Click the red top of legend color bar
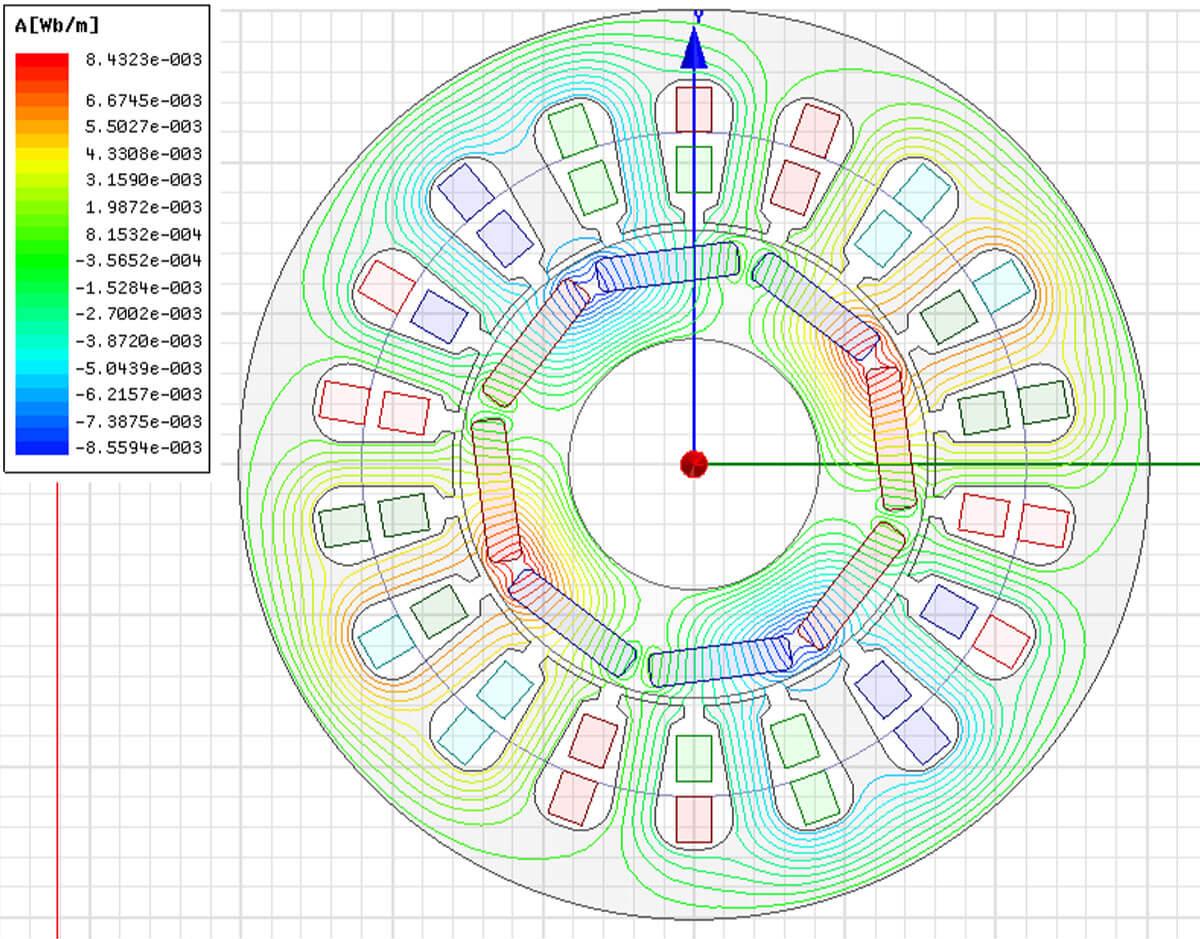Screen dimensions: 1200x939 (x=42, y=60)
